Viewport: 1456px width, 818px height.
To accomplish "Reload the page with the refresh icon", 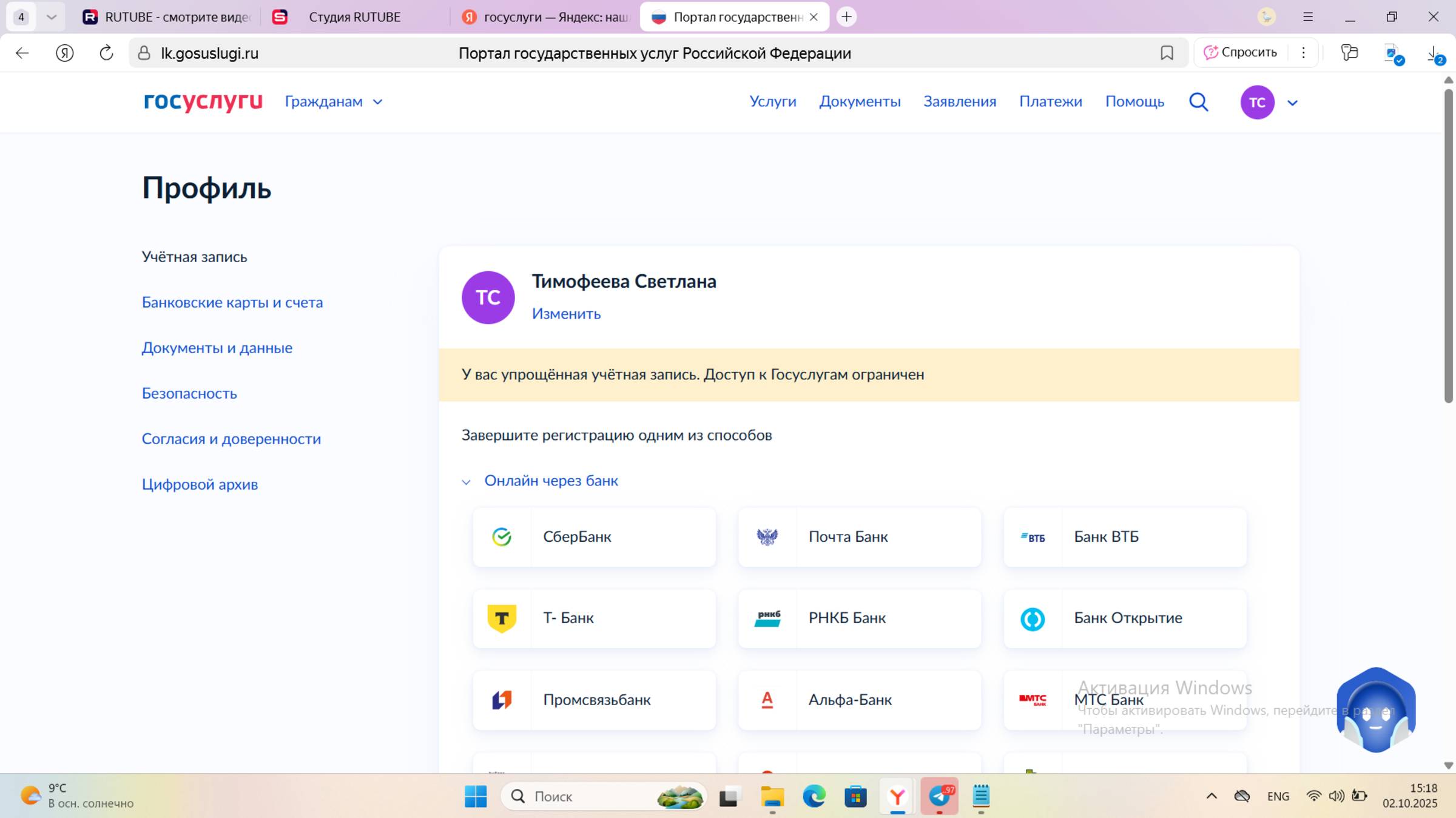I will (x=106, y=53).
